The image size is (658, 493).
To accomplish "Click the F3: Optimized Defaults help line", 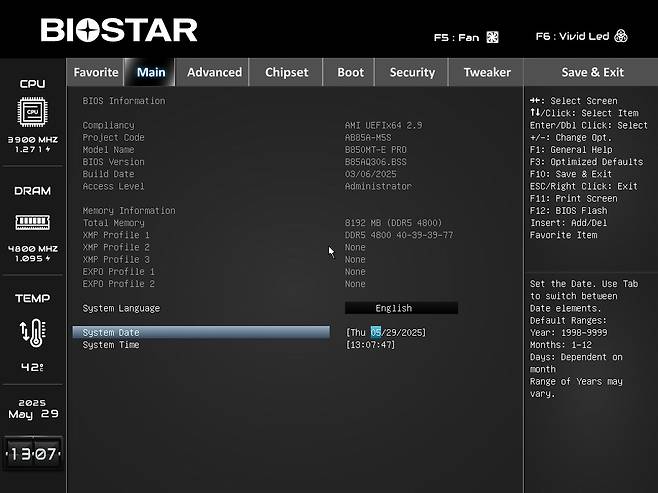I will tap(586, 162).
